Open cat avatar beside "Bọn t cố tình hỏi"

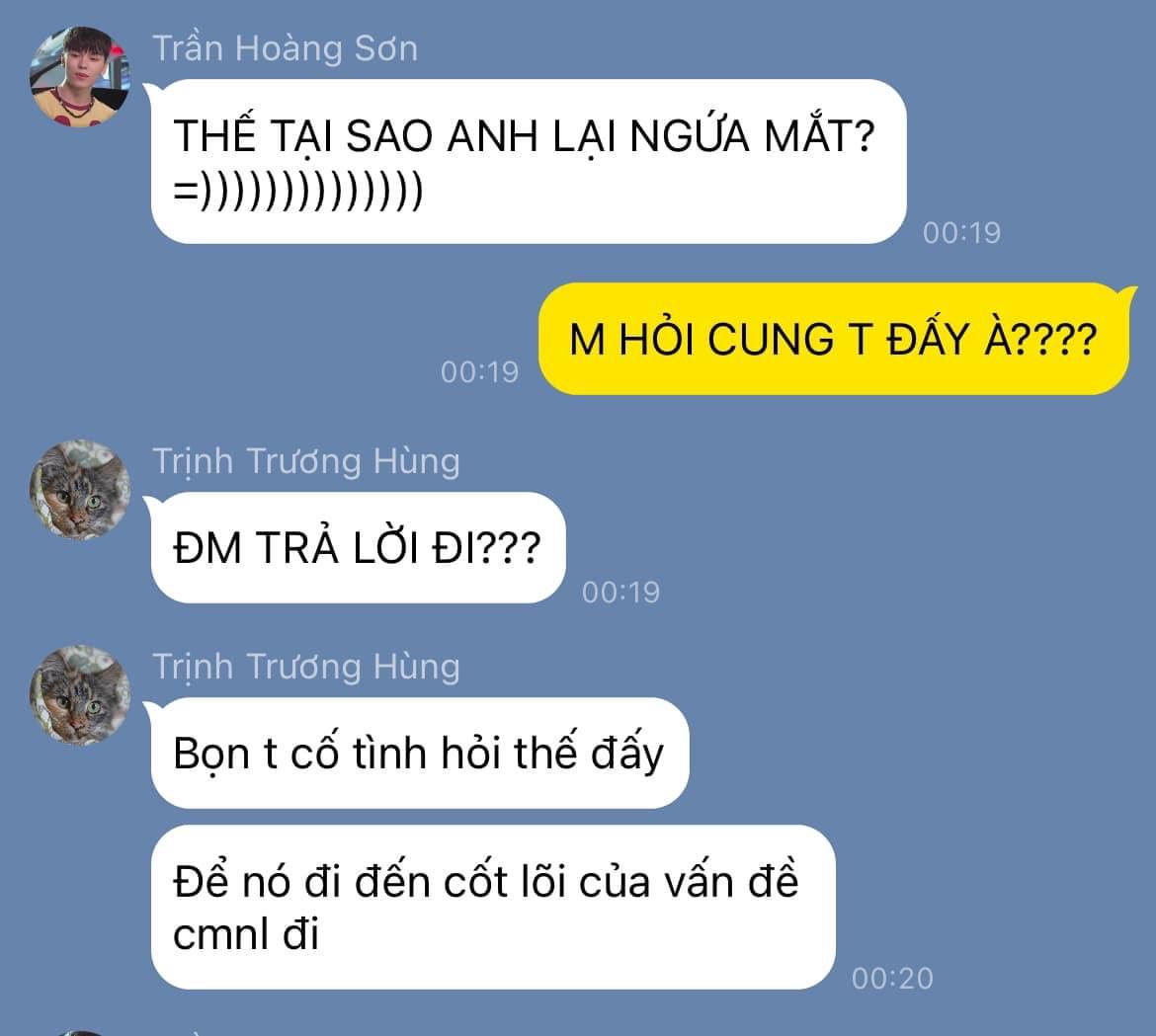(80, 695)
